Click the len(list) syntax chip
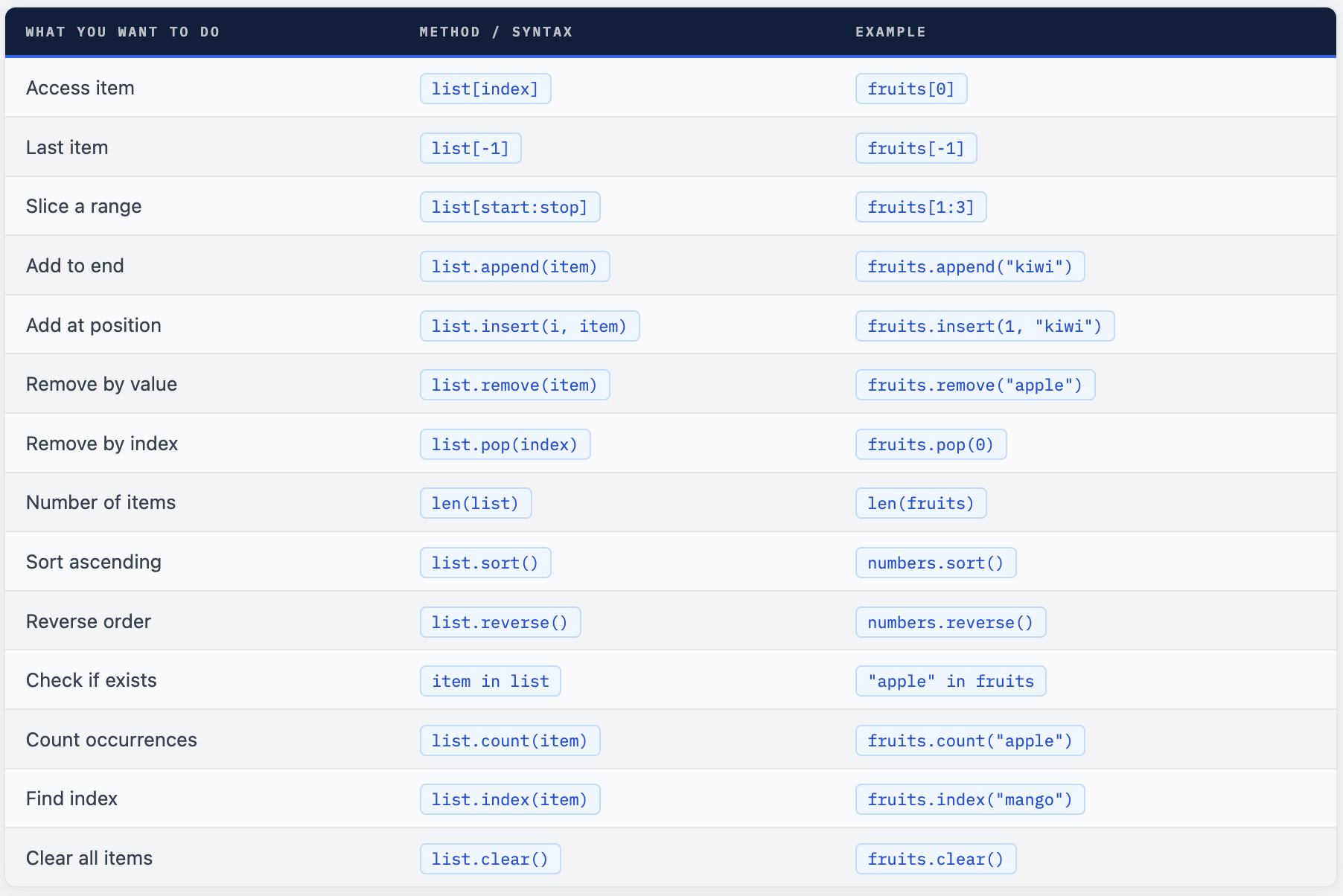The width and height of the screenshot is (1343, 896). [x=475, y=503]
